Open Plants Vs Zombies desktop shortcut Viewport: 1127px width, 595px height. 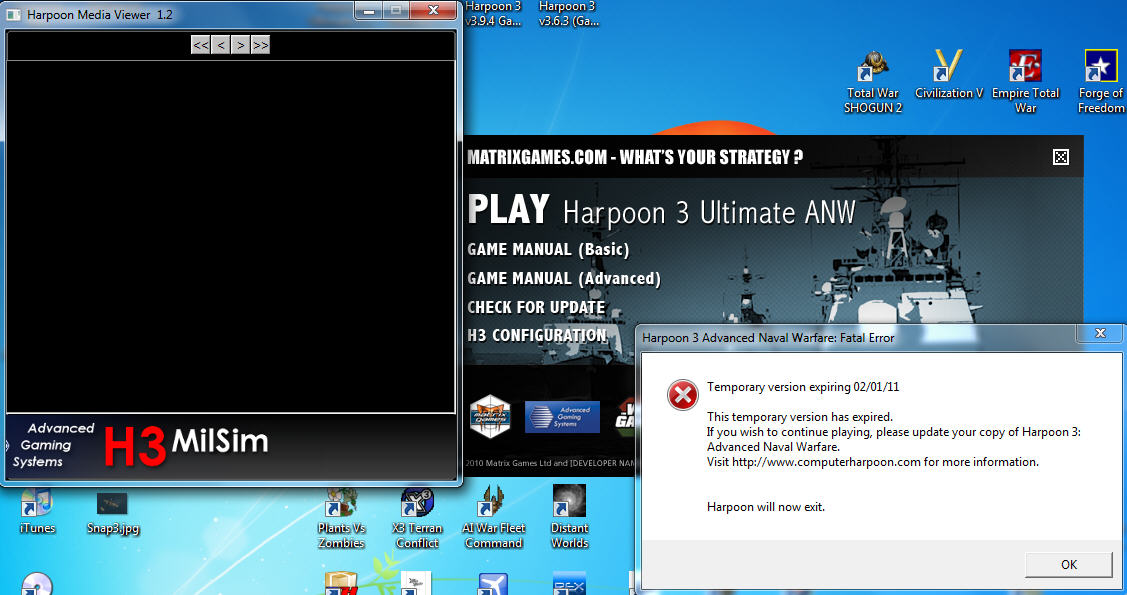click(x=341, y=519)
